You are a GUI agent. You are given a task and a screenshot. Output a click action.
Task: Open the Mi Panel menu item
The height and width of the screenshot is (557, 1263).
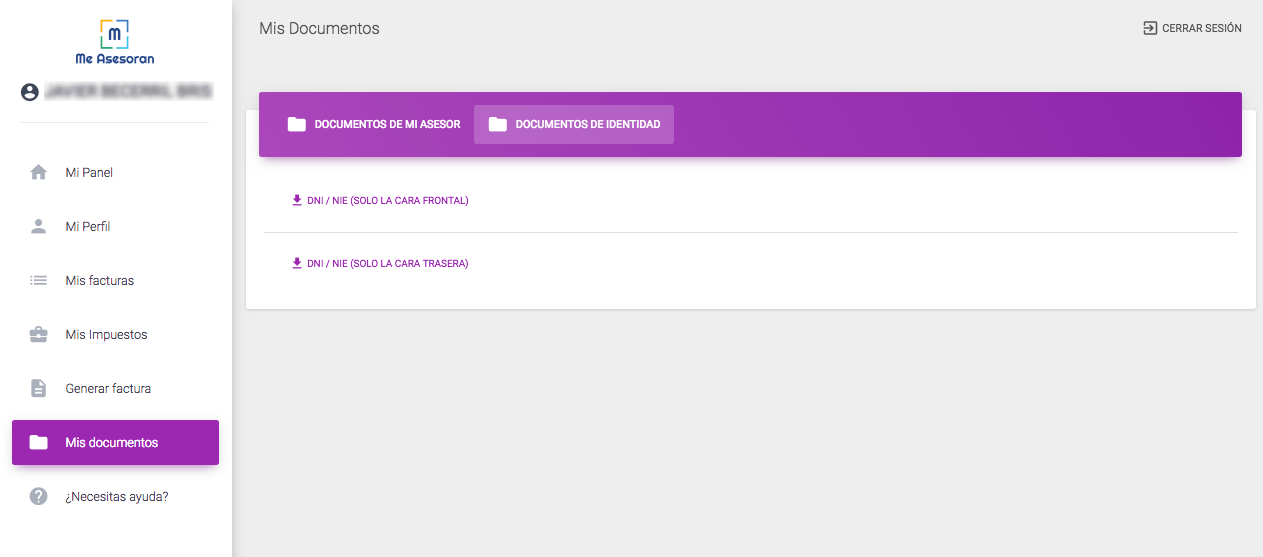click(115, 172)
